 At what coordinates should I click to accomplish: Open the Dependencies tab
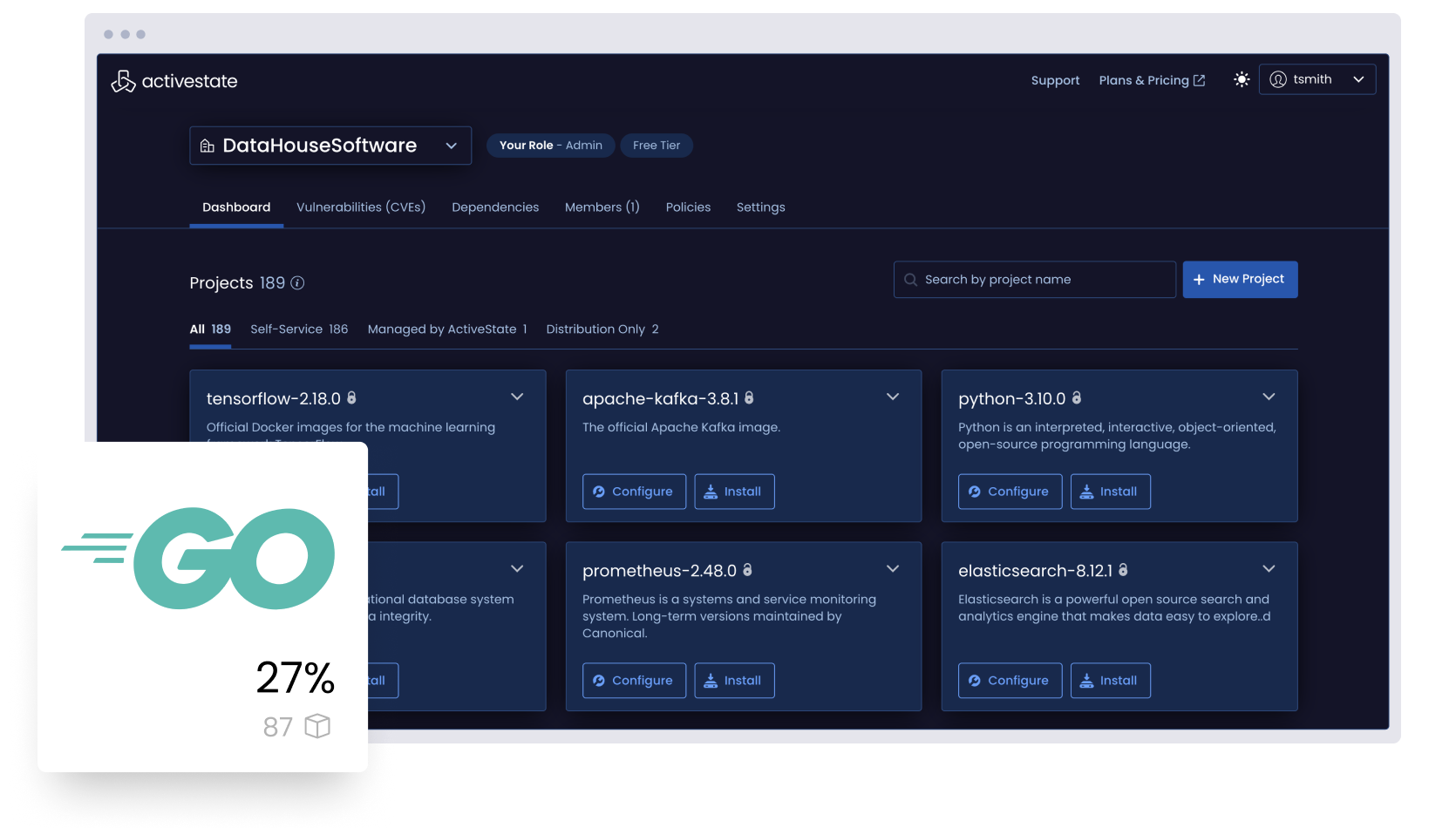click(x=495, y=207)
